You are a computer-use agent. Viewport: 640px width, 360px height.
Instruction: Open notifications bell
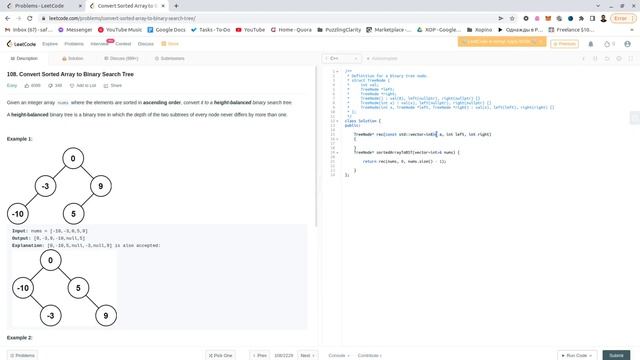point(591,44)
